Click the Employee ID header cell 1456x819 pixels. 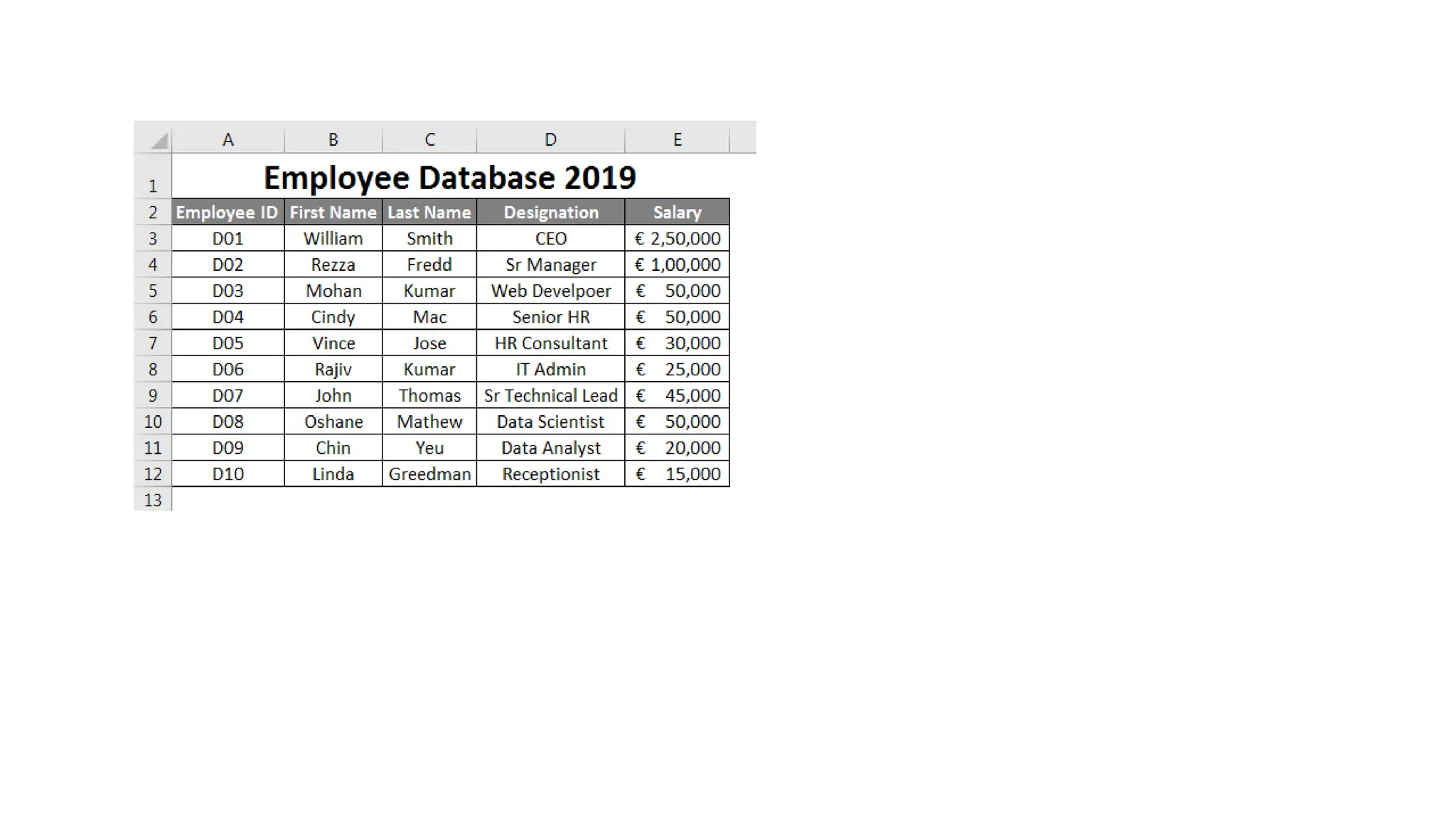(x=228, y=212)
